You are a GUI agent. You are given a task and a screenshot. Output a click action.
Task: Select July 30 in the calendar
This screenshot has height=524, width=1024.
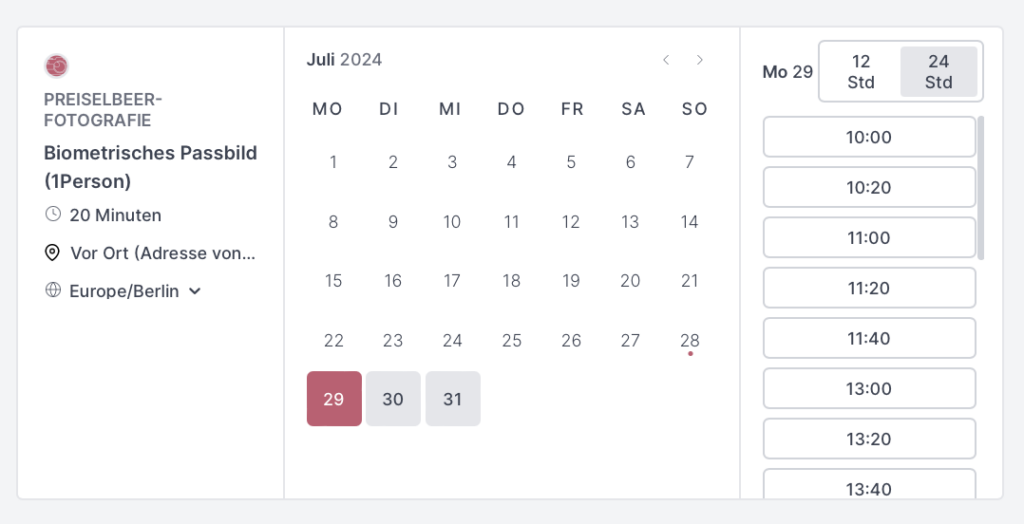[393, 399]
